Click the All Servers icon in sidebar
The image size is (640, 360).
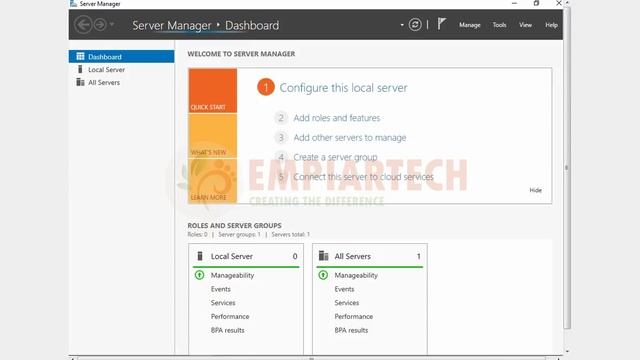click(x=80, y=82)
